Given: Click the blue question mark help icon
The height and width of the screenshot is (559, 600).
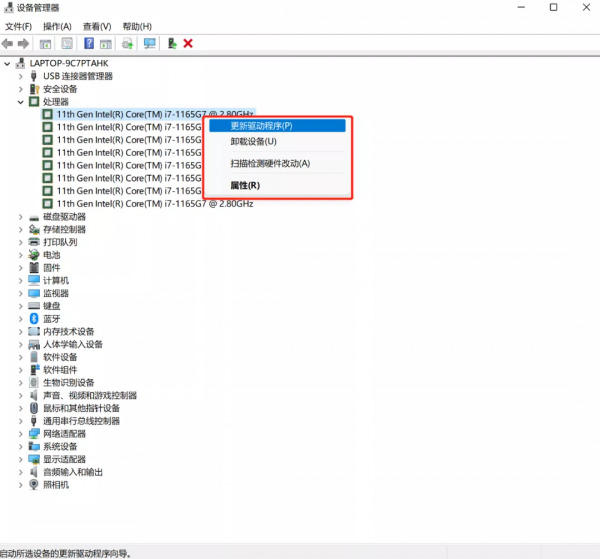Looking at the screenshot, I should [89, 44].
